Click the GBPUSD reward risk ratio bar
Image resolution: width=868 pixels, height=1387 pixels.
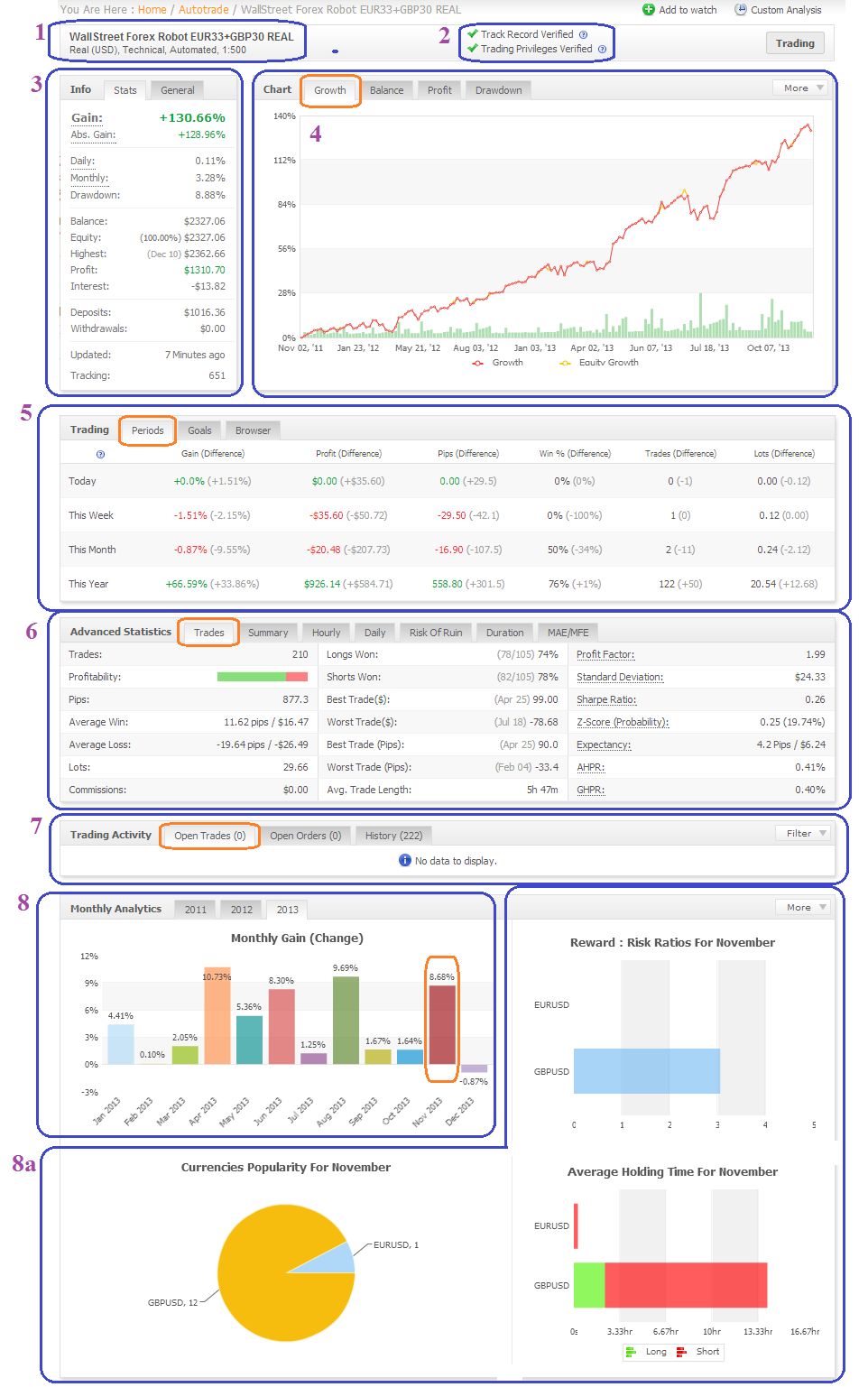coord(647,1071)
